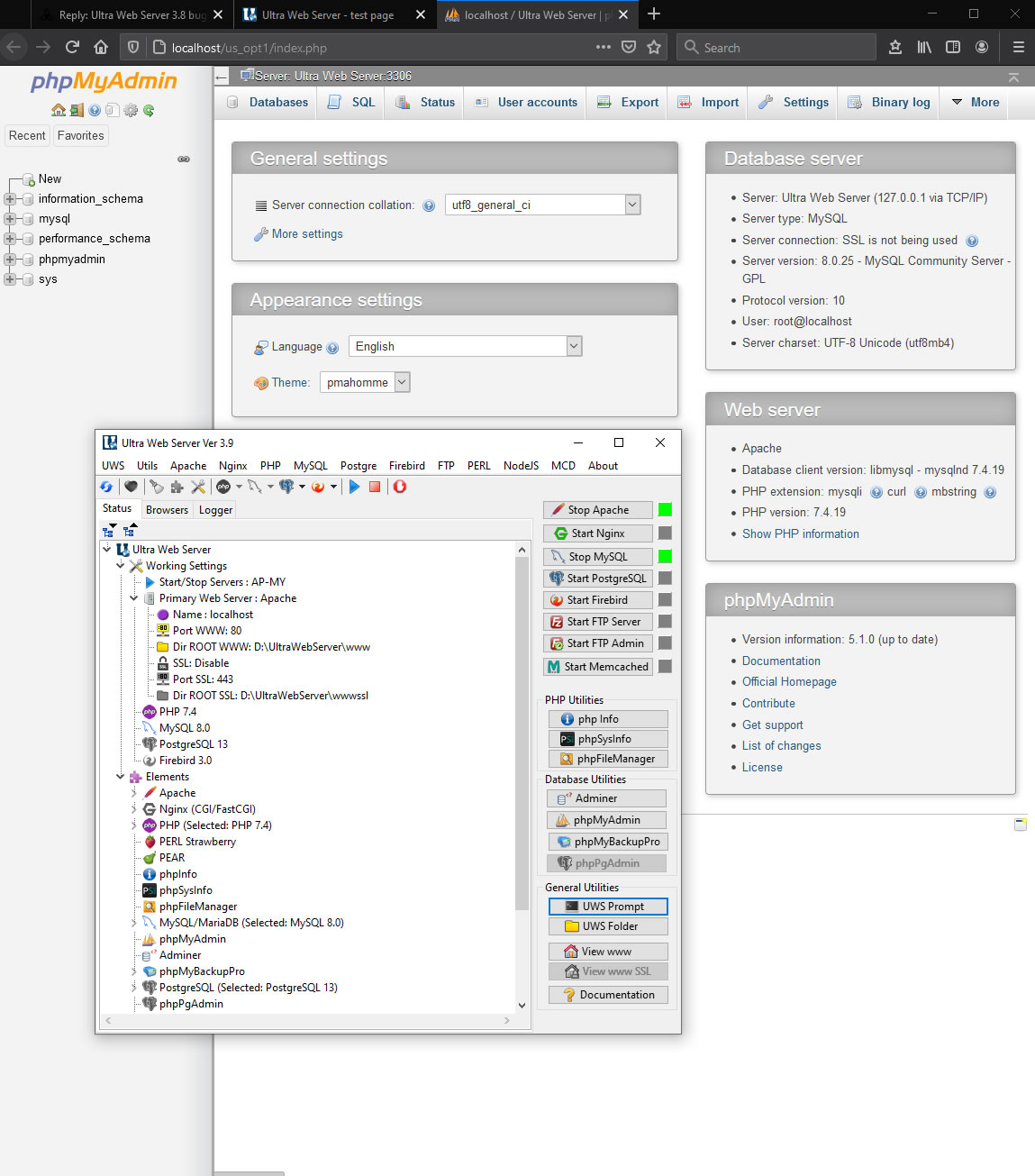Click the SSL help icon next to Server connection
Image resolution: width=1035 pixels, height=1176 pixels.
point(972,241)
